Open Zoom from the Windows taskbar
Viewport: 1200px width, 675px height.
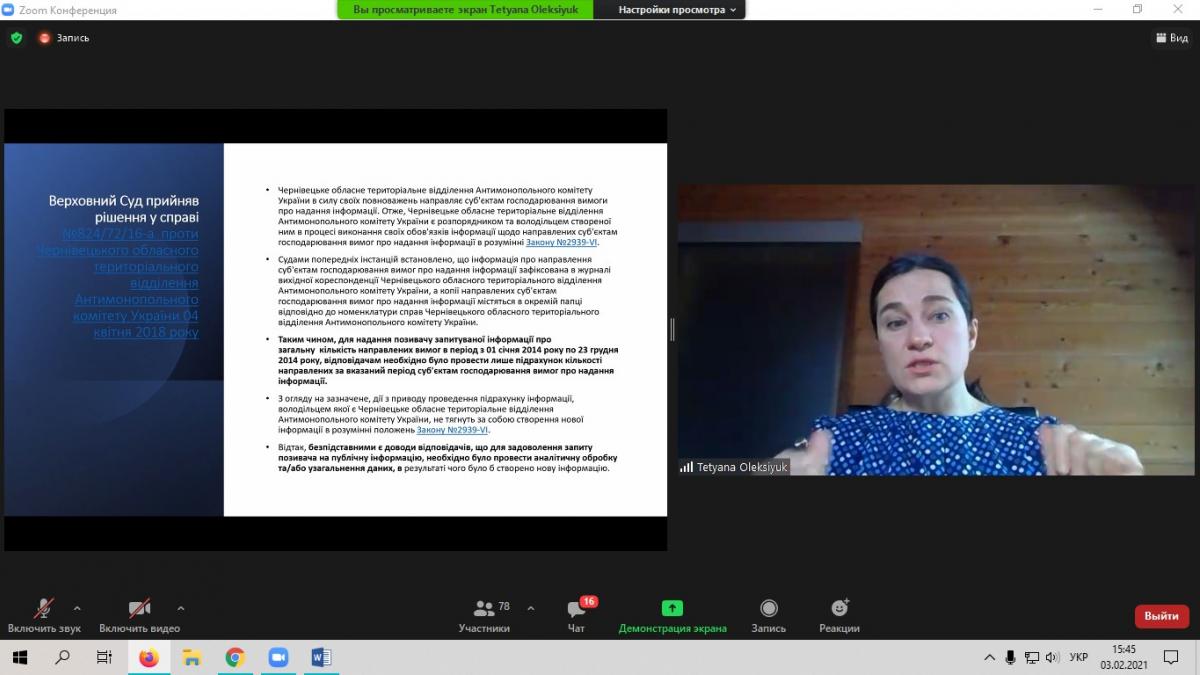[278, 657]
